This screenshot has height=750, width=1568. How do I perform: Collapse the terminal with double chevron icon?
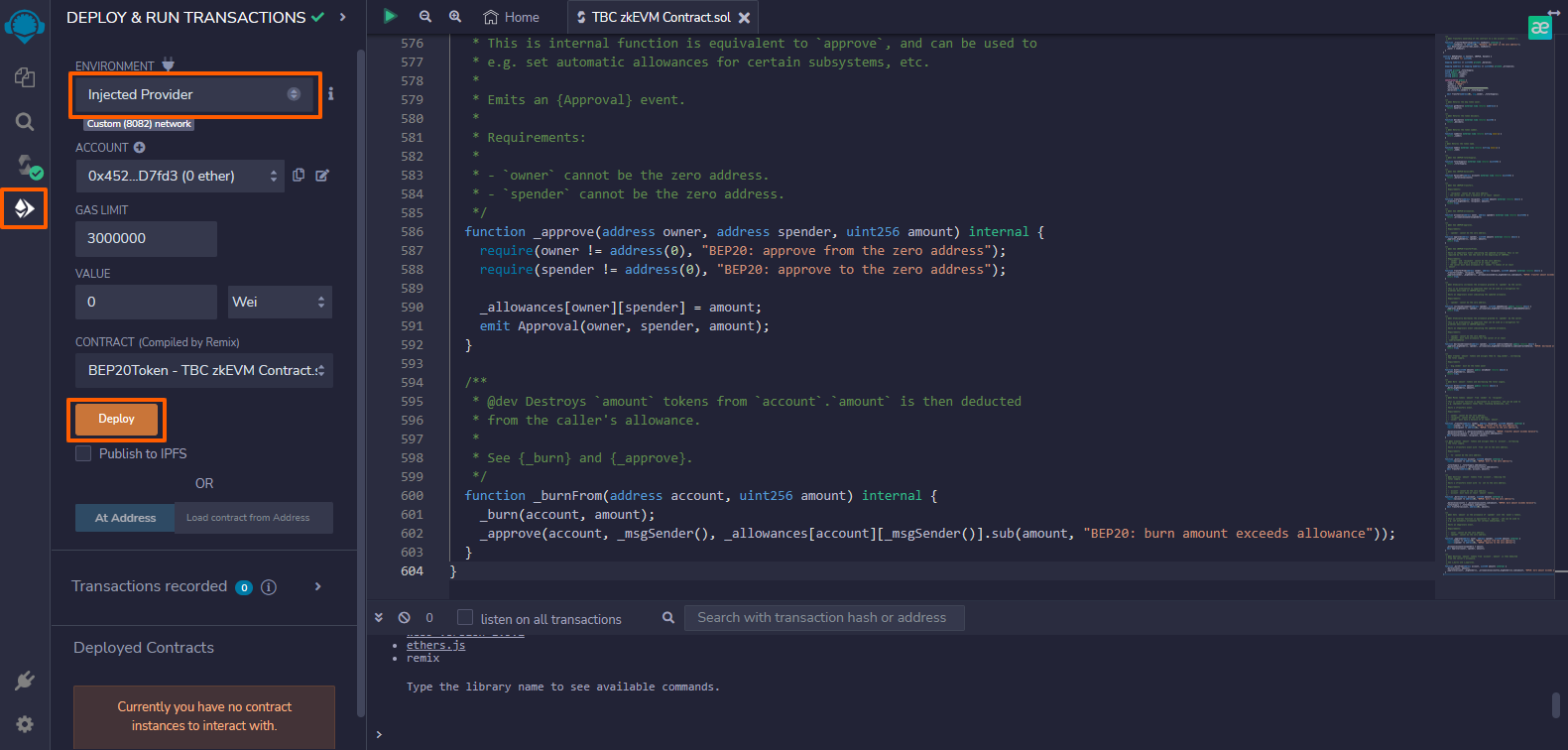pyautogui.click(x=378, y=617)
